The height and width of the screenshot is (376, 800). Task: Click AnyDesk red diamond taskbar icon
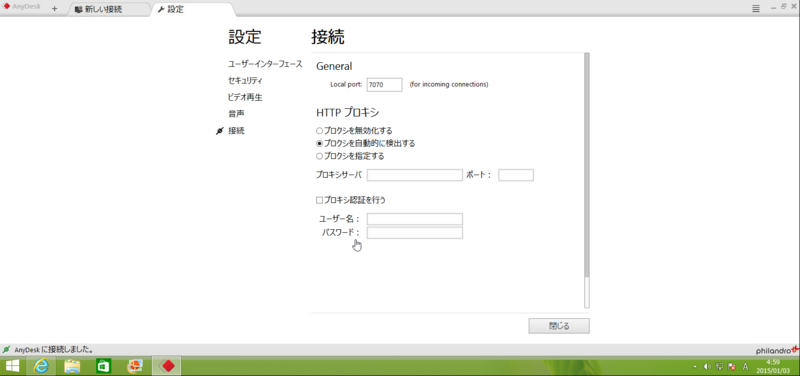[167, 366]
